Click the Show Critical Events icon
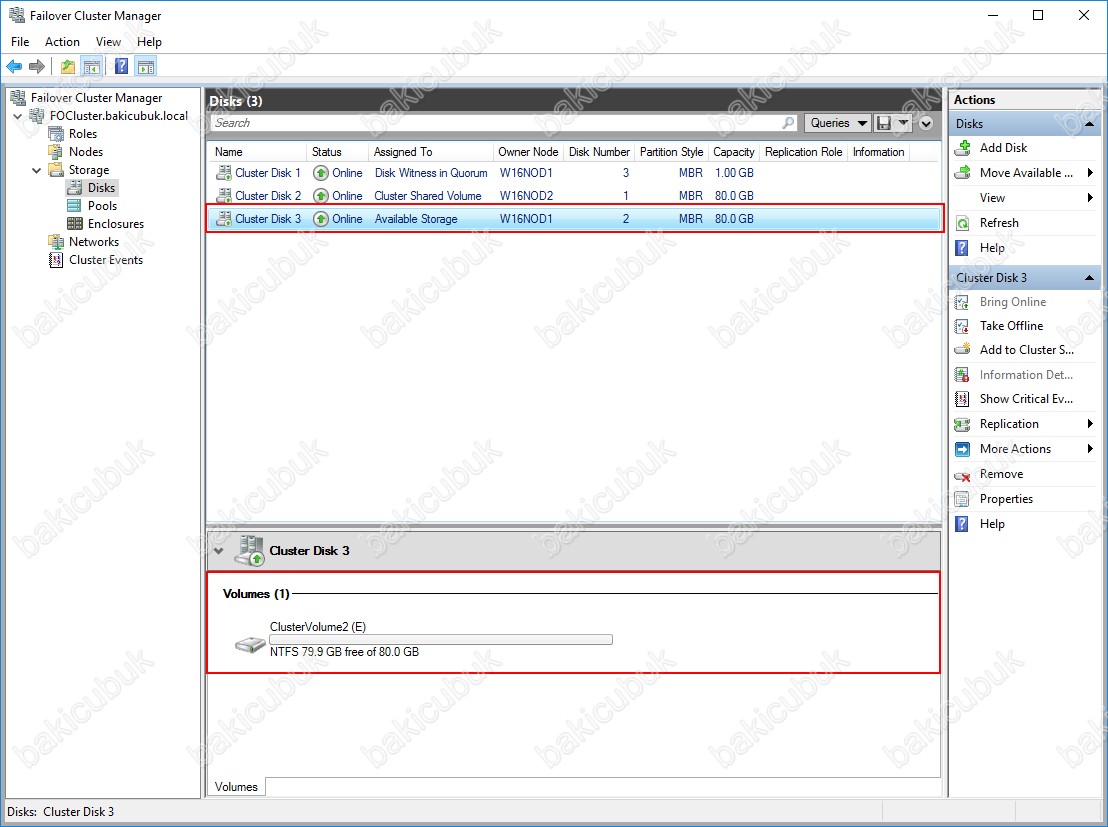Viewport: 1108px width, 827px height. (x=962, y=399)
